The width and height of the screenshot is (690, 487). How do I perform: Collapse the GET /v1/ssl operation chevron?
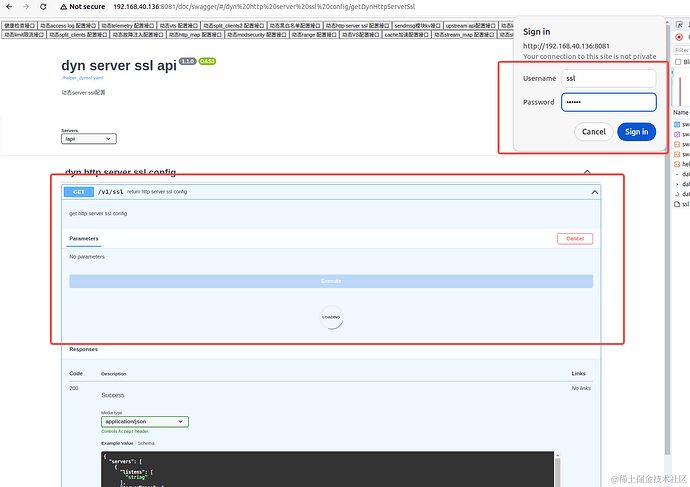[594, 191]
